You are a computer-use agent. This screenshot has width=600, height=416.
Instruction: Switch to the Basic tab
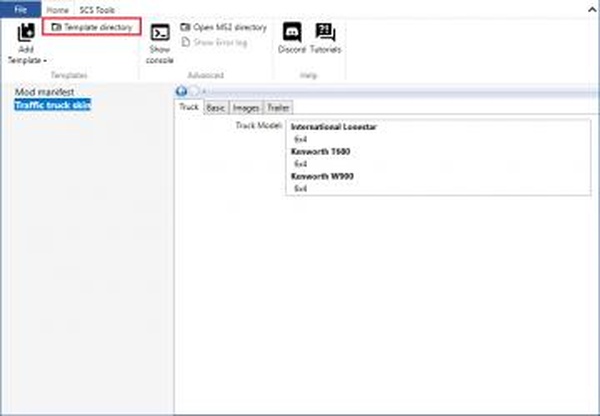point(216,107)
